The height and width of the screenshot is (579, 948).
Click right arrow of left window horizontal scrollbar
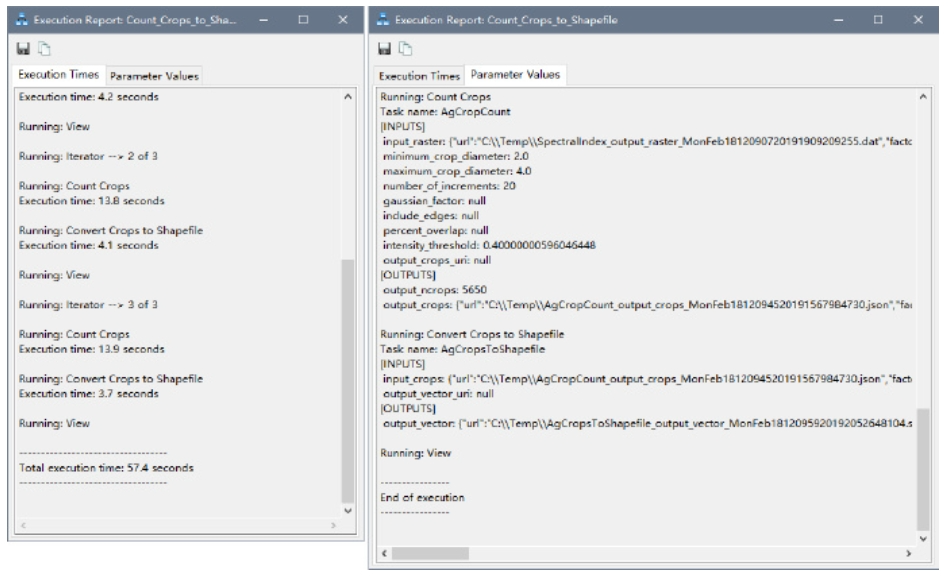tap(333, 526)
